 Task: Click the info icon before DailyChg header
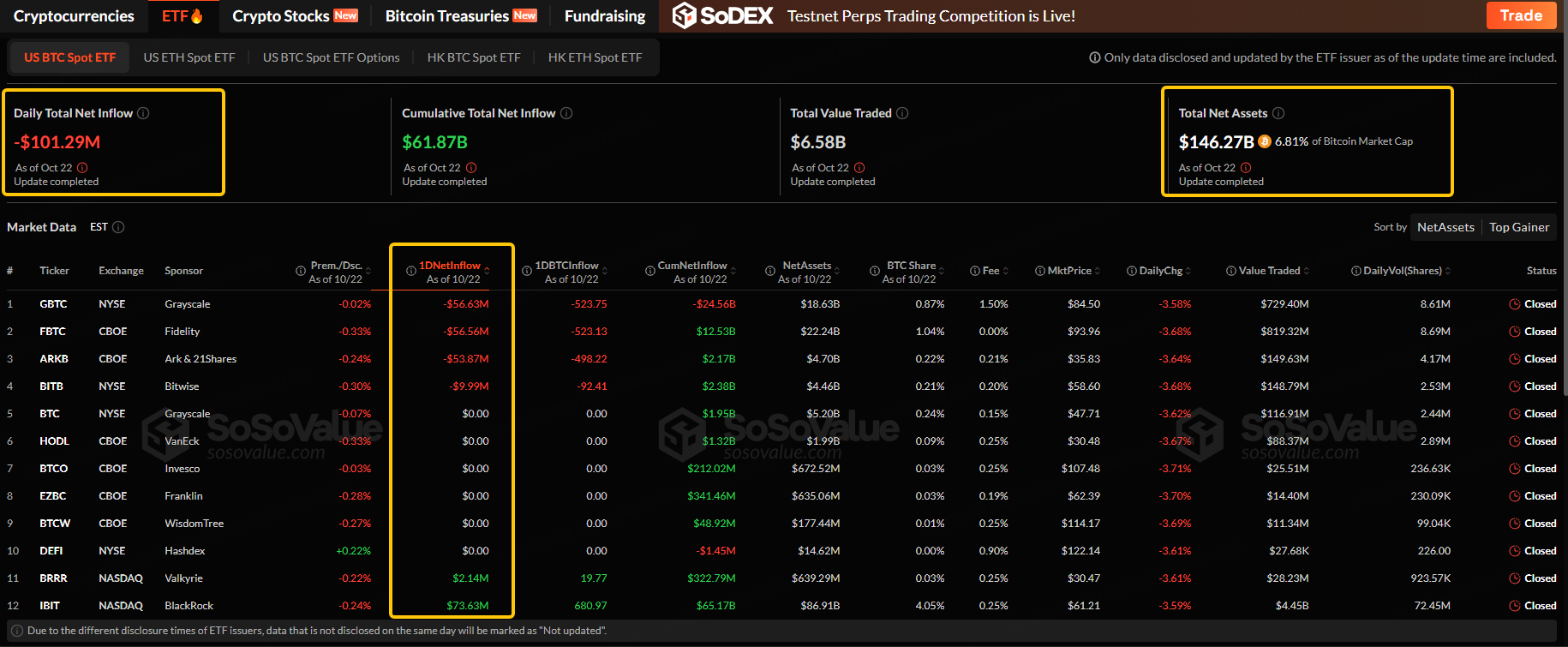click(x=1132, y=271)
